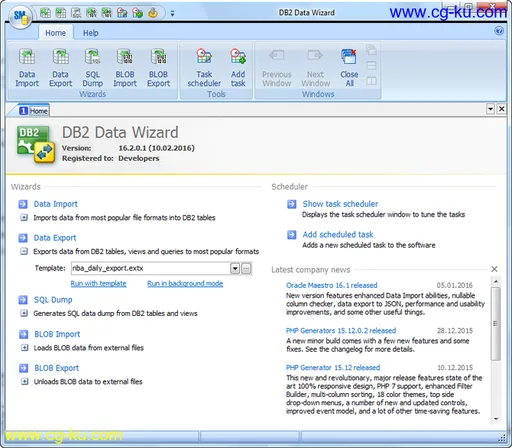Click the Template field showing nba_daily_export.extx
The height and width of the screenshot is (448, 512).
click(150, 268)
